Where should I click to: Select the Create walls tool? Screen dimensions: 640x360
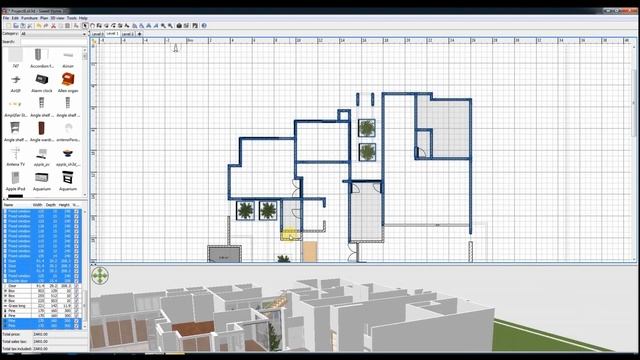[x=100, y=25]
